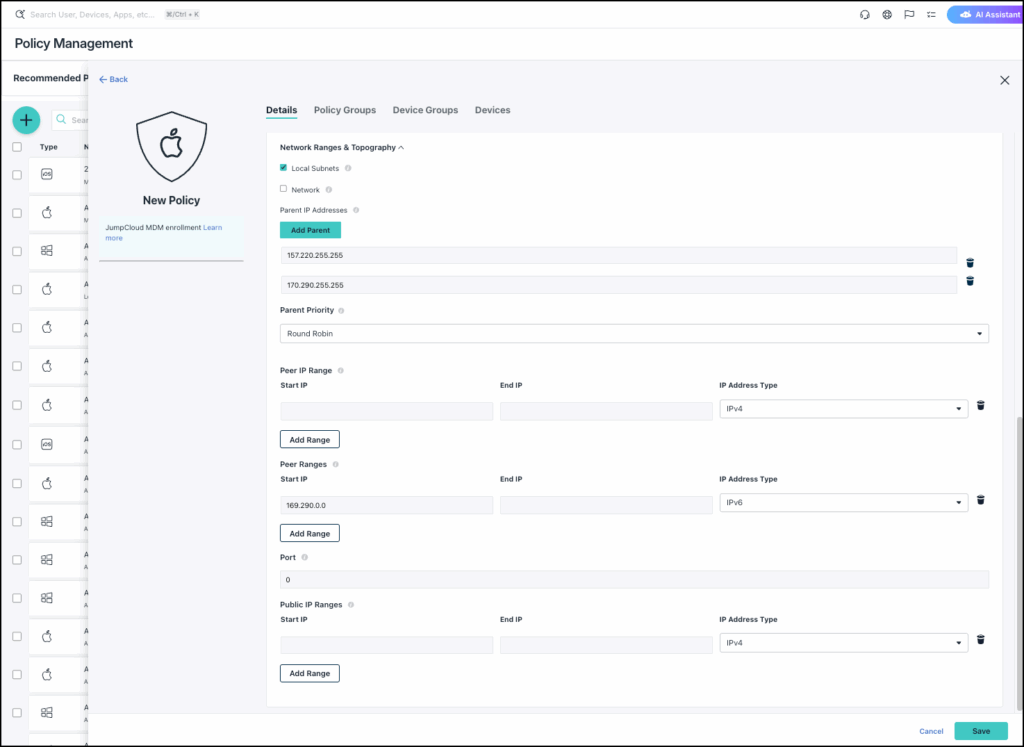1024x747 pixels.
Task: Remove the Peer IP Range row
Action: pyautogui.click(x=980, y=405)
